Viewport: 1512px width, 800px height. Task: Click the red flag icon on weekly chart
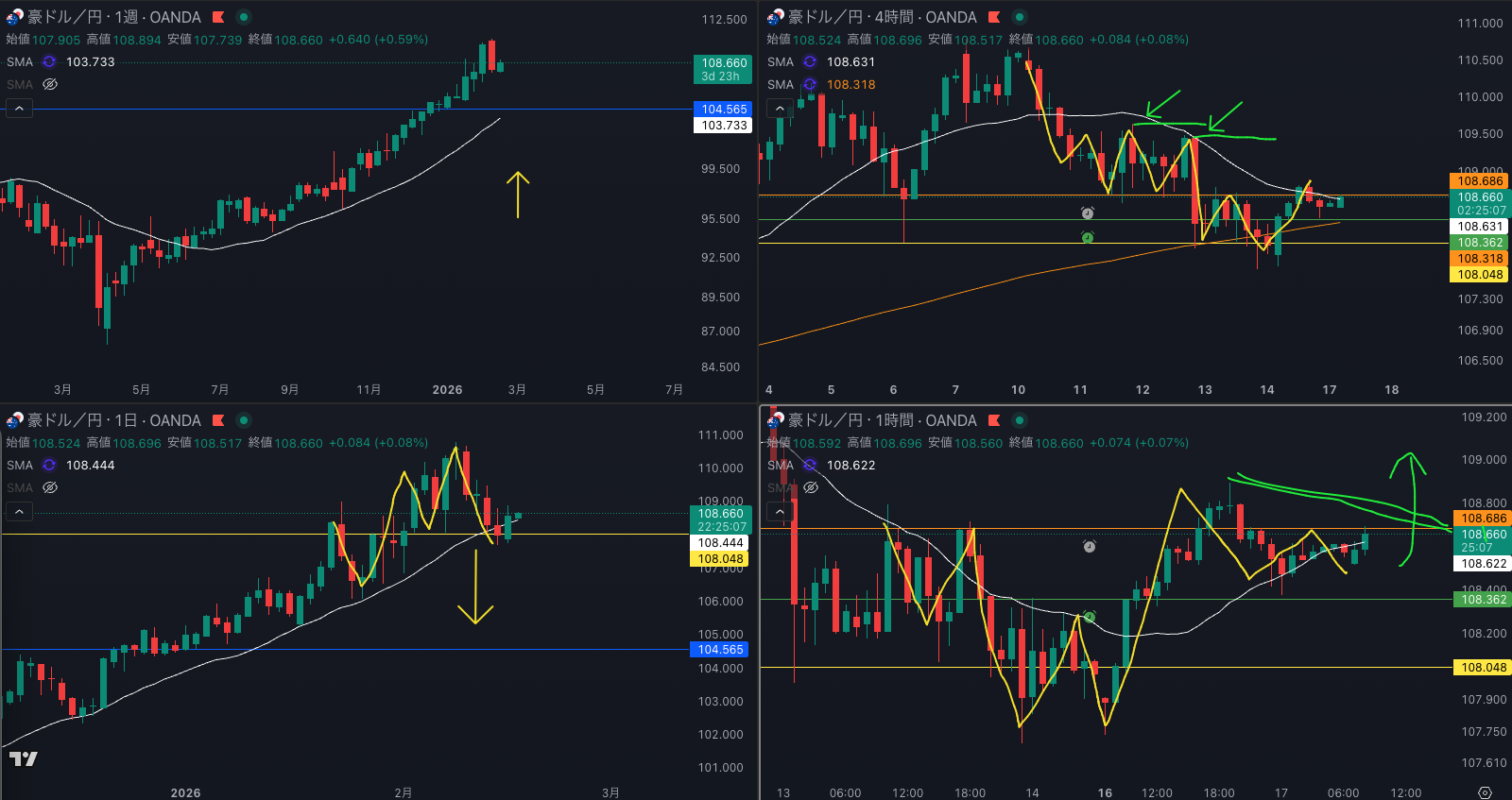(x=218, y=17)
